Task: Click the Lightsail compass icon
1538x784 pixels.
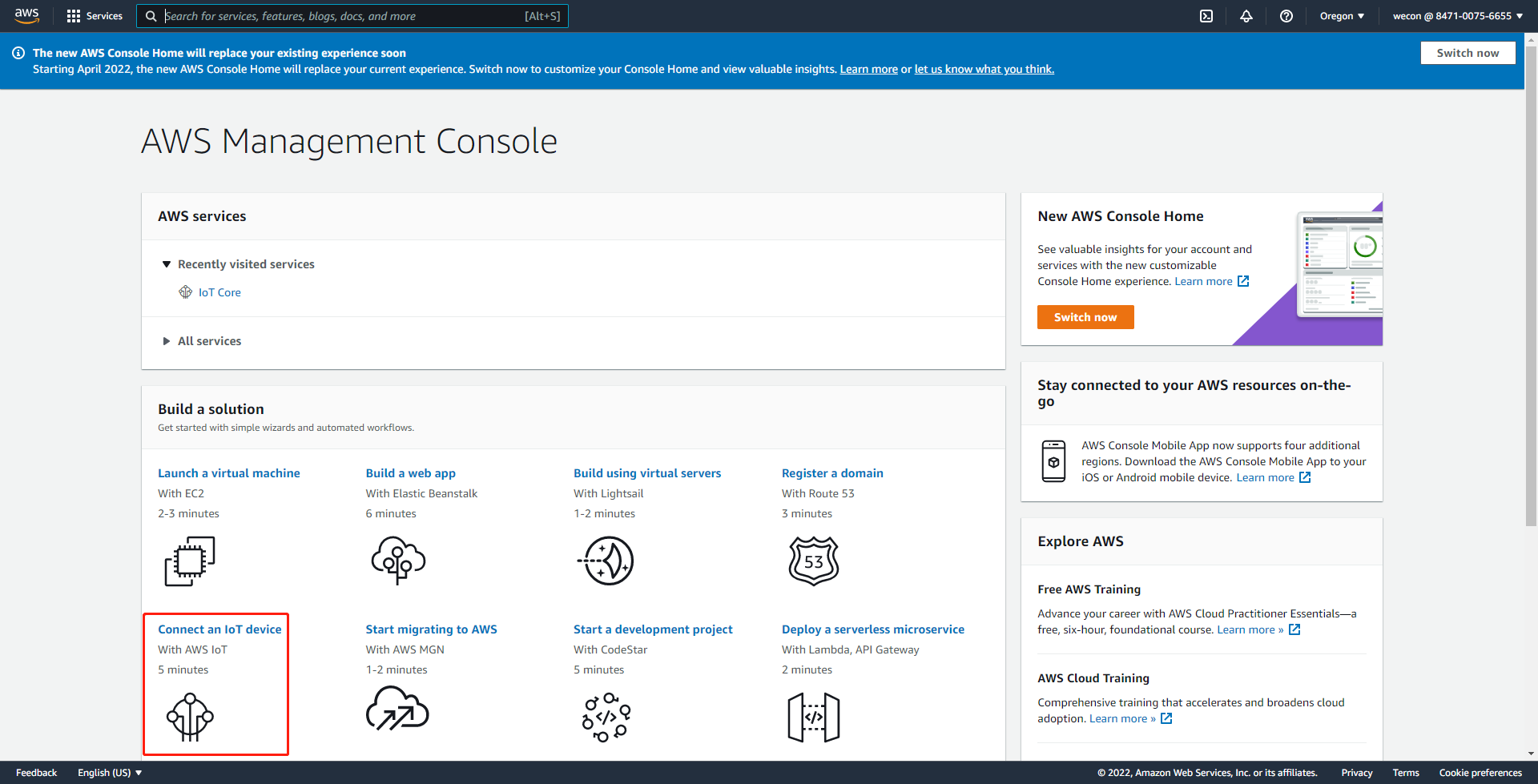Action: point(606,561)
